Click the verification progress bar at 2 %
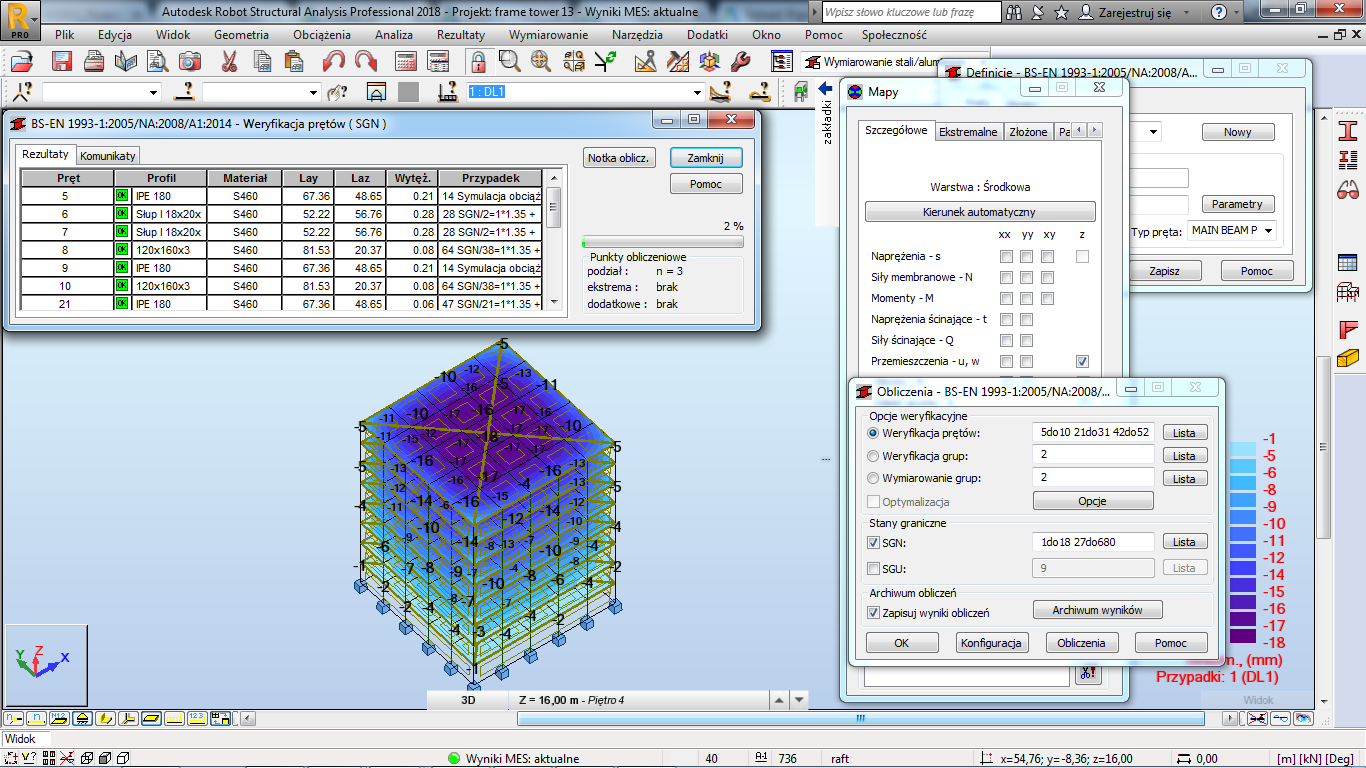This screenshot has width=1366, height=768. [x=663, y=242]
